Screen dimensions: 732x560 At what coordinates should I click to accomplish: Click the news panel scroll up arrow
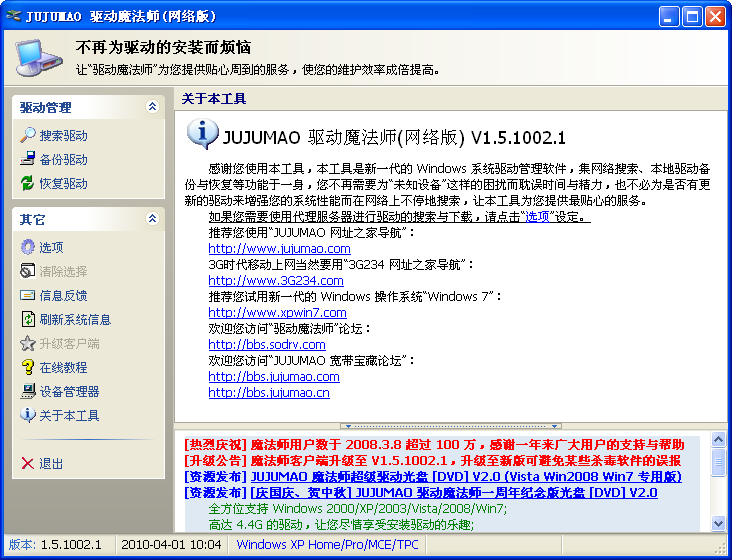pos(718,439)
